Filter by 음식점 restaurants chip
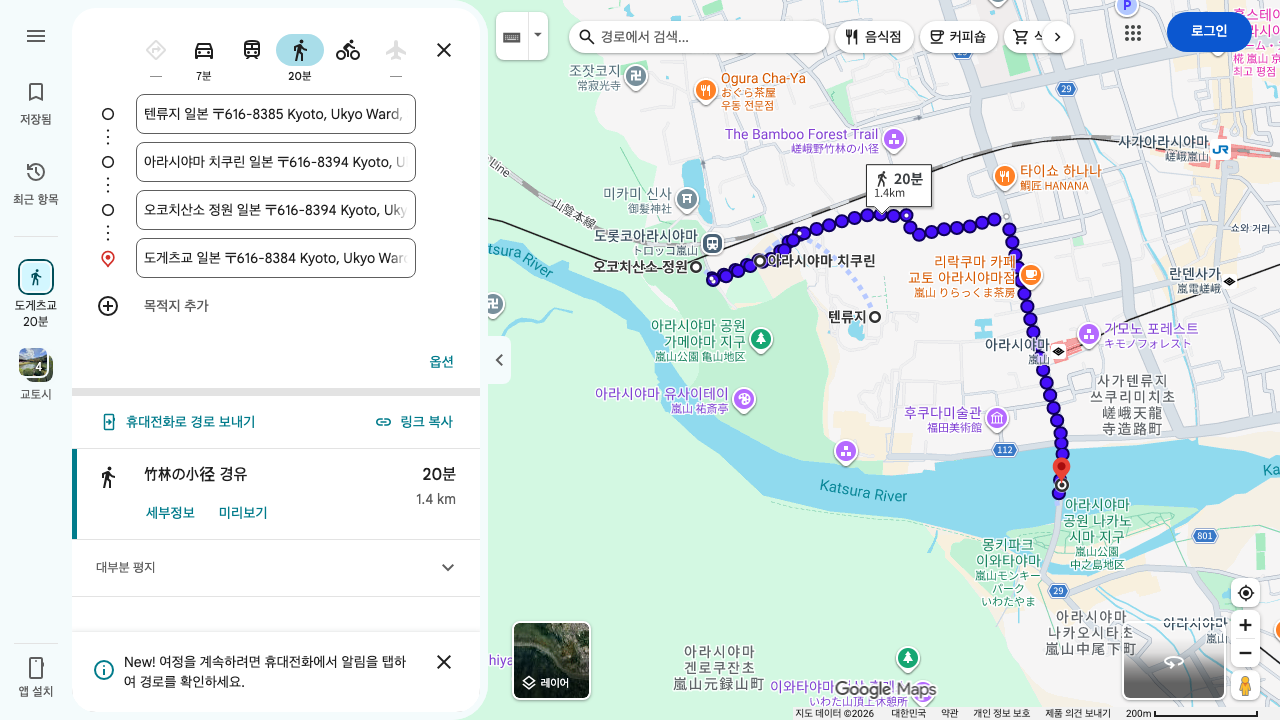This screenshot has height=720, width=1280. point(874,37)
